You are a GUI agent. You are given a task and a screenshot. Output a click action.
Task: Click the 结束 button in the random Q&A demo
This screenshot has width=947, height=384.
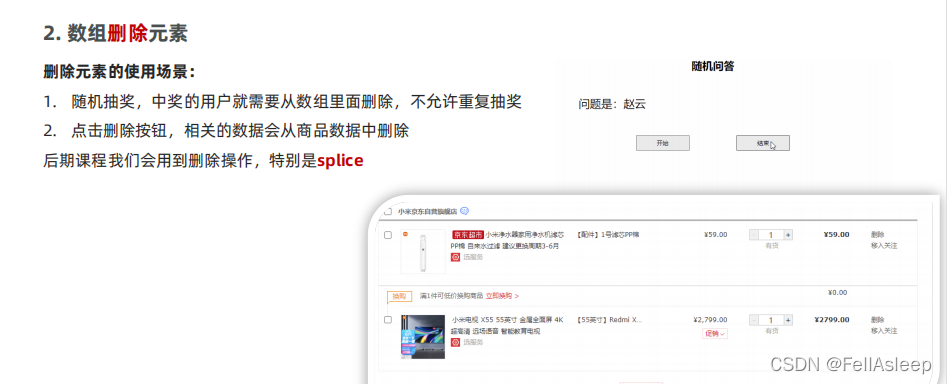coord(763,143)
